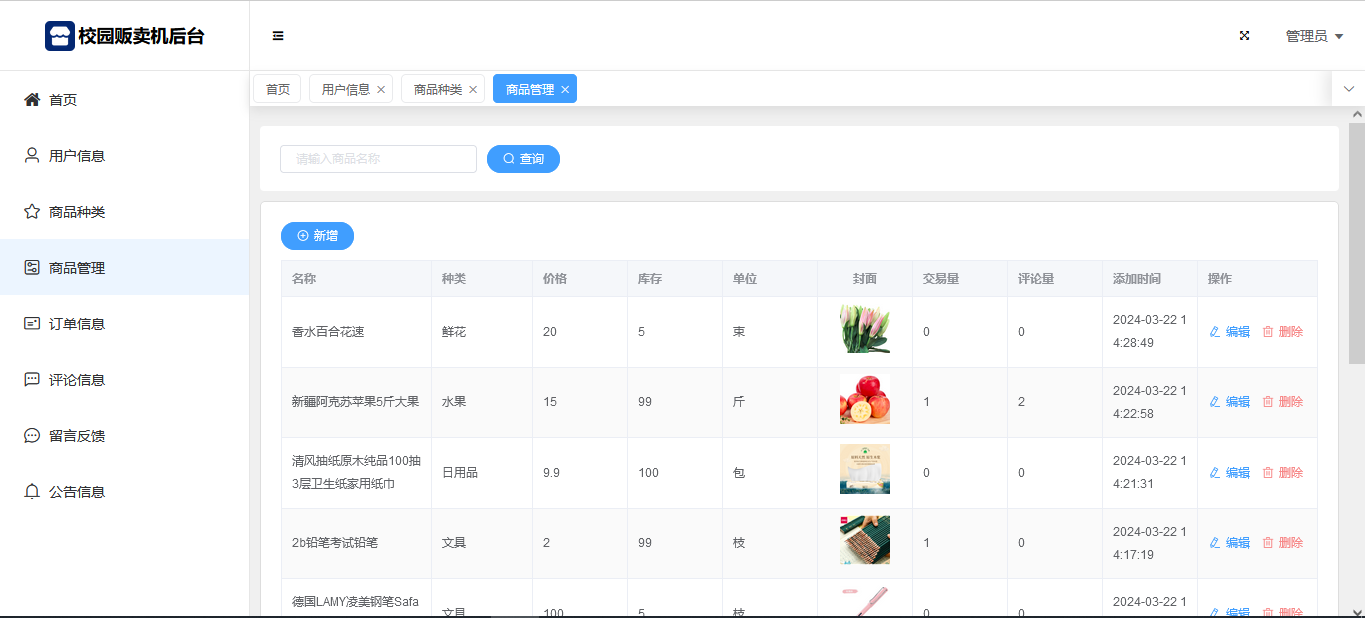This screenshot has height=618, width=1365.
Task: Edit the 香水百合花束 row
Action: 1230,332
